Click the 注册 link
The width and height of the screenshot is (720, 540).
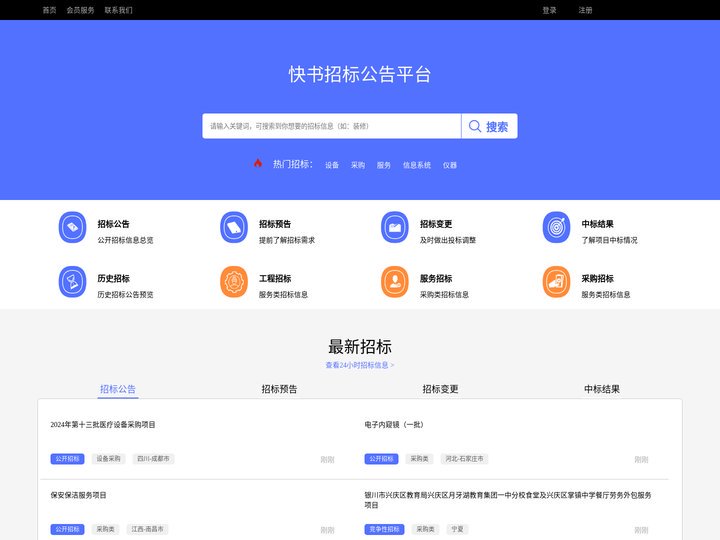585,10
